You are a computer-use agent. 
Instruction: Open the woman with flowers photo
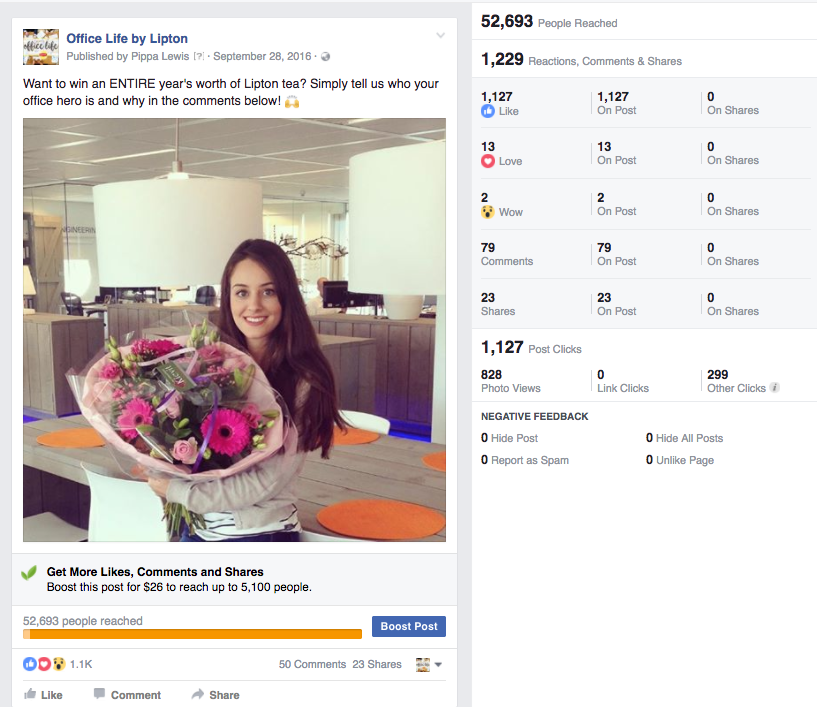(234, 330)
